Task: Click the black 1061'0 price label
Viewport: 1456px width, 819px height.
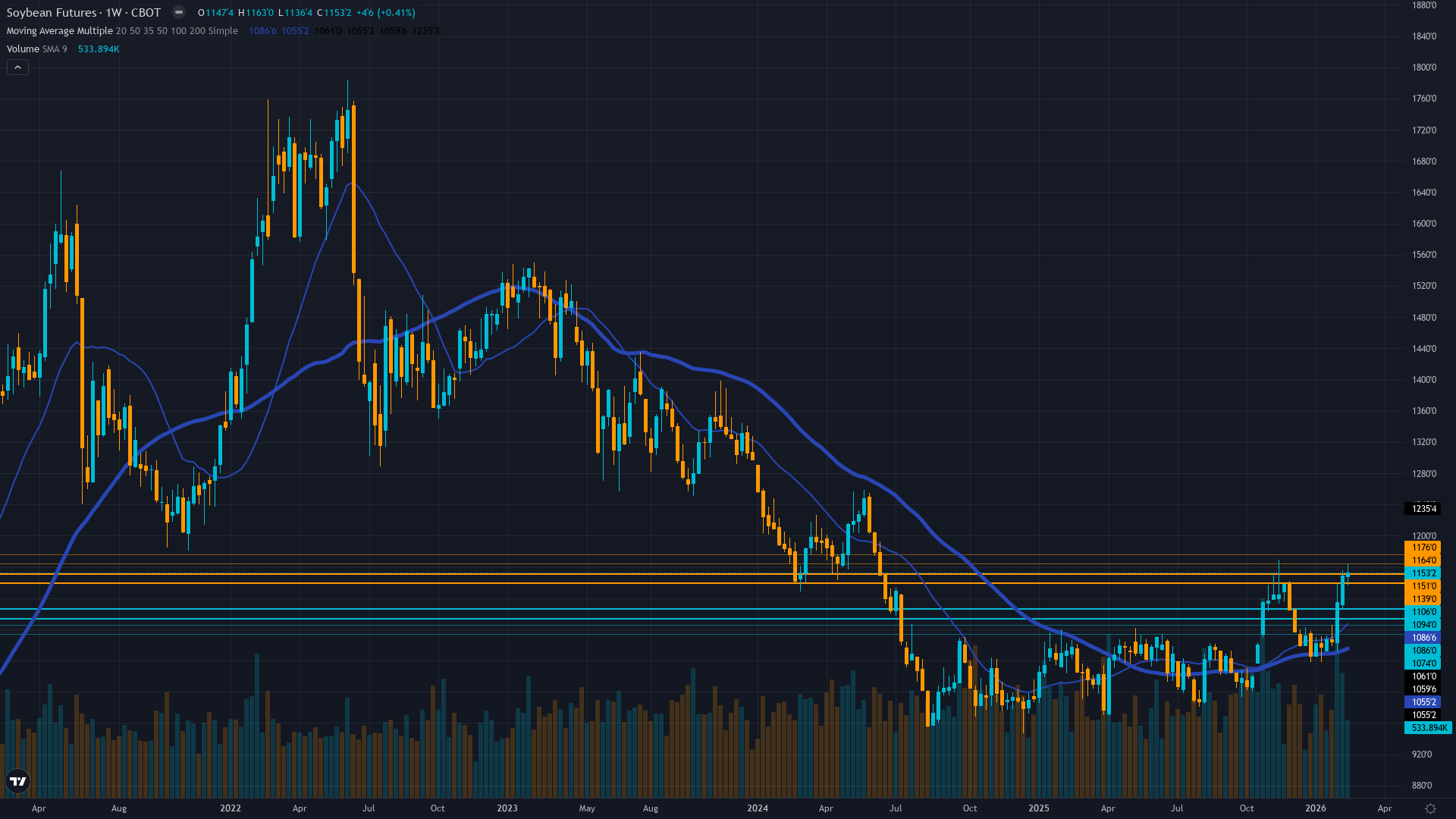Action: [x=1423, y=676]
